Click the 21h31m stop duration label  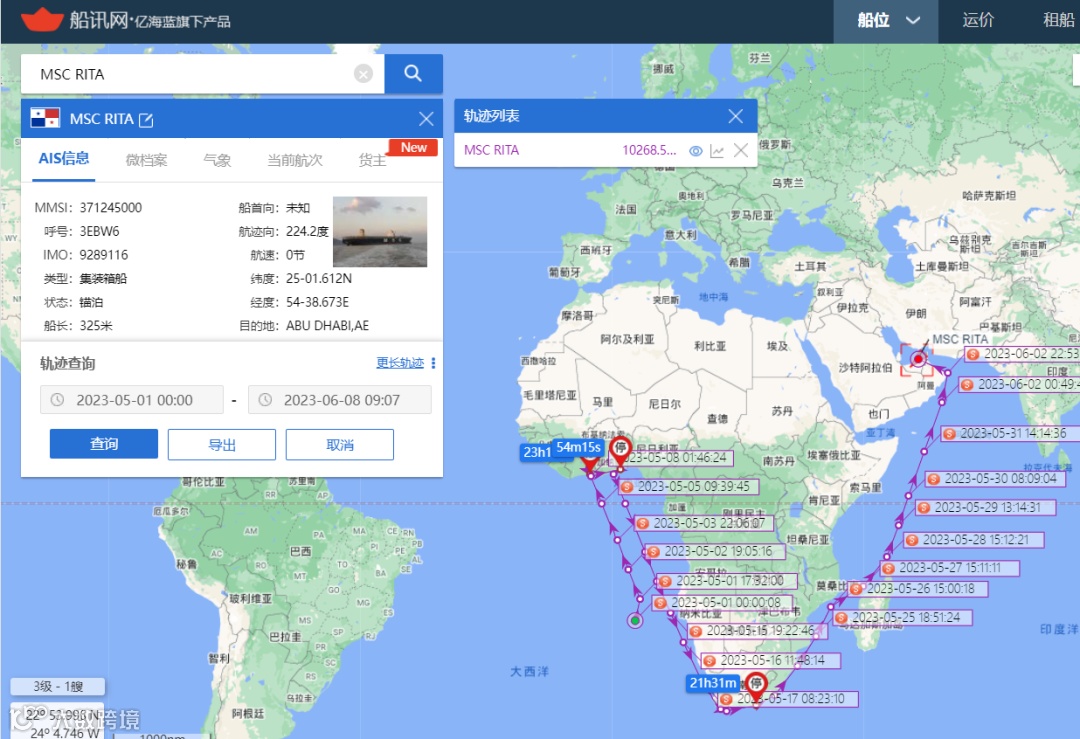tap(714, 683)
